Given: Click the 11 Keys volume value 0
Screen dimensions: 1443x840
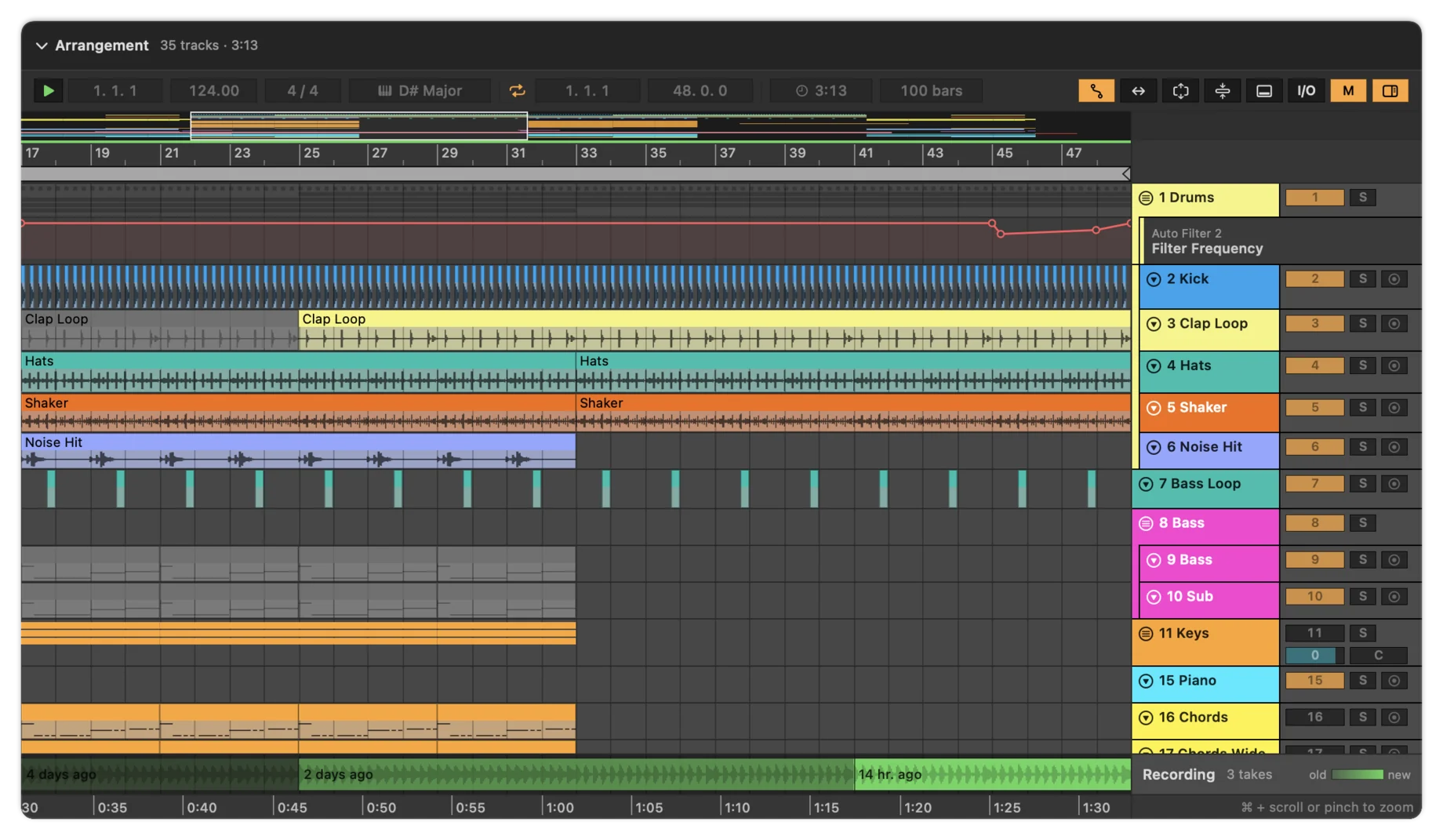Looking at the screenshot, I should tap(1315, 656).
